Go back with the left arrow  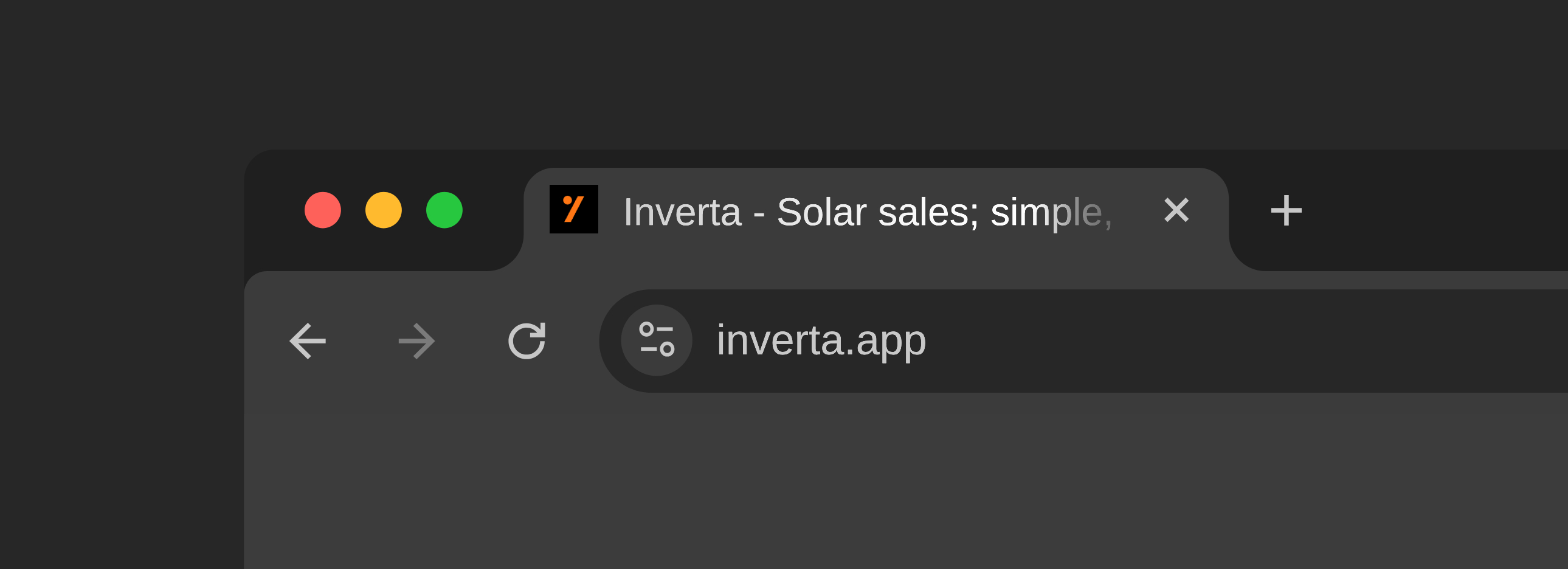pyautogui.click(x=308, y=341)
